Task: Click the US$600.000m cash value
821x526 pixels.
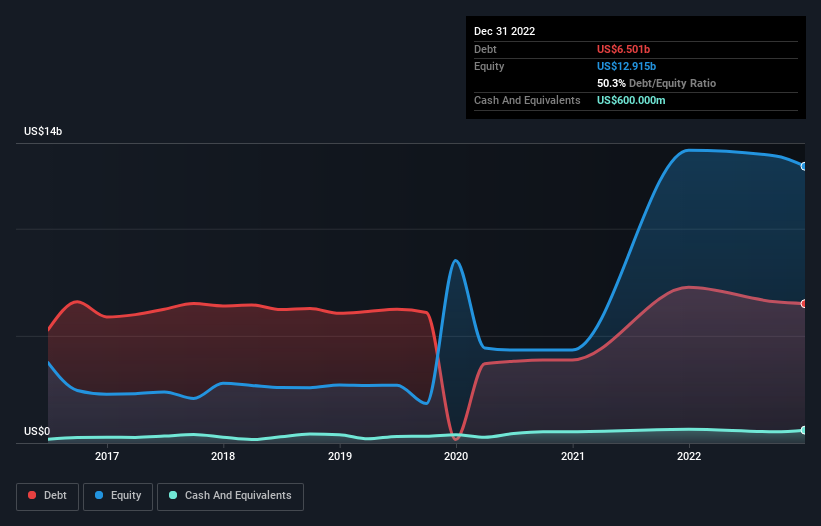Action: click(x=631, y=100)
